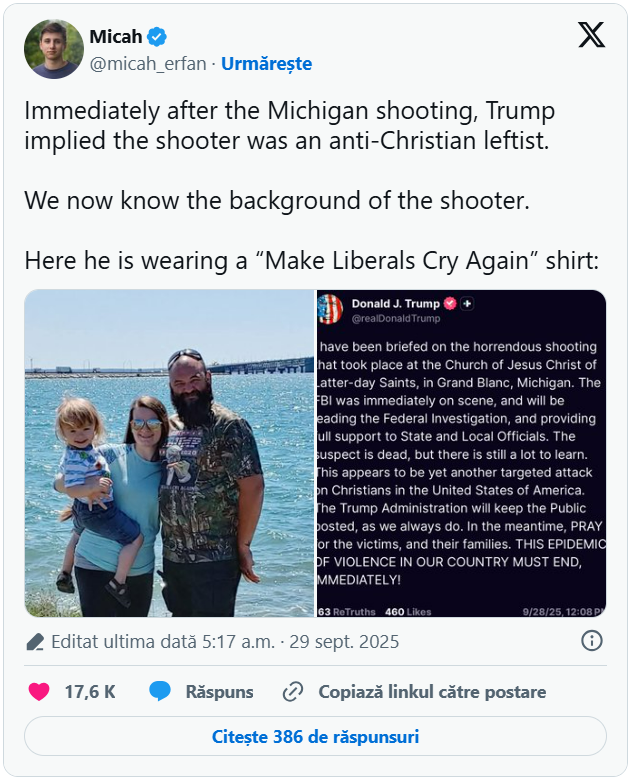Click the 17,6 K likes count
The image size is (629, 779).
[x=90, y=691]
